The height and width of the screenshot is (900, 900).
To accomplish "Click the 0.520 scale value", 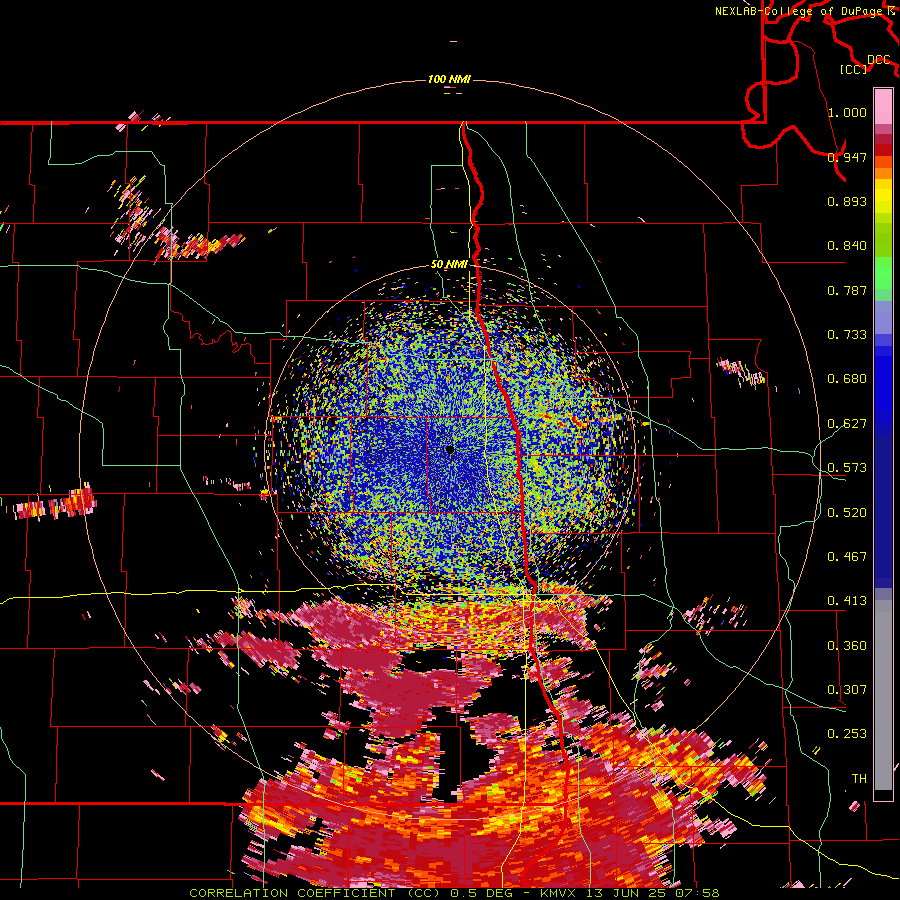I will point(847,513).
